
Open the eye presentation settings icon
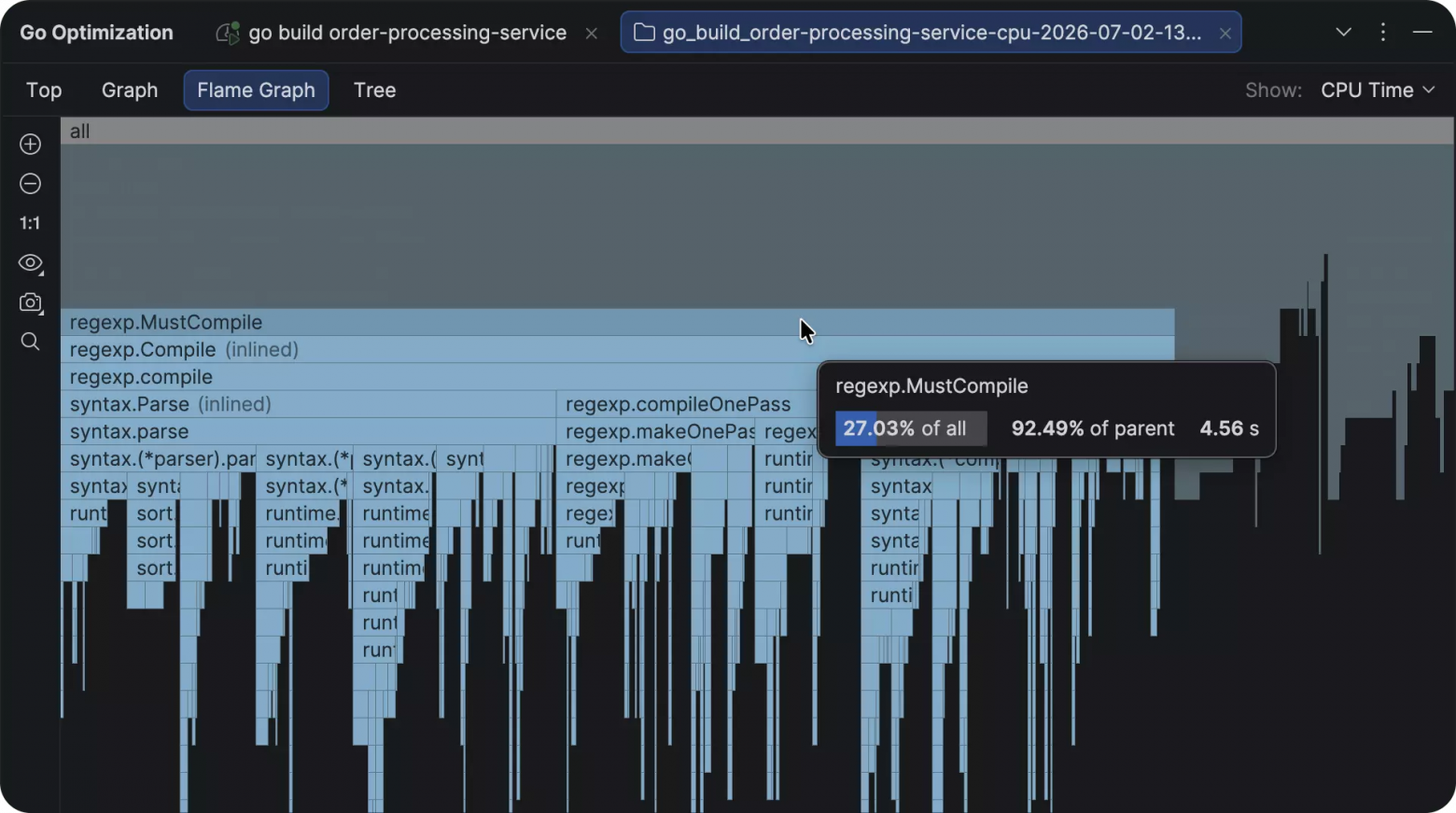30,263
